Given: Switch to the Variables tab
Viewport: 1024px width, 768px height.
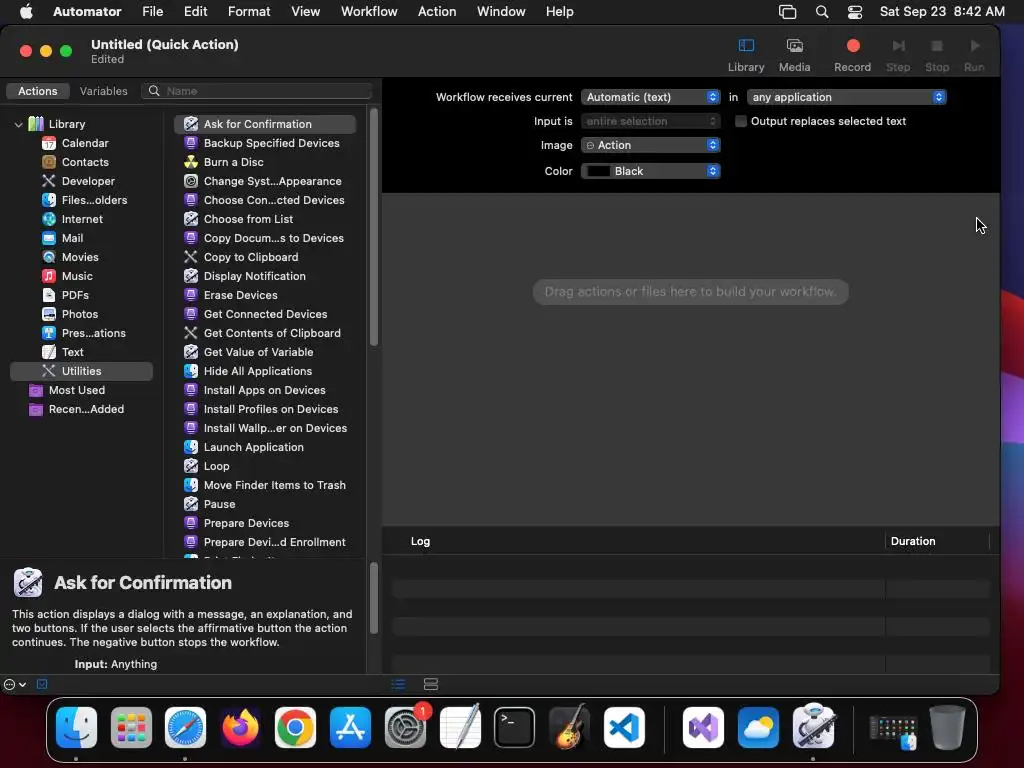Looking at the screenshot, I should click(103, 91).
